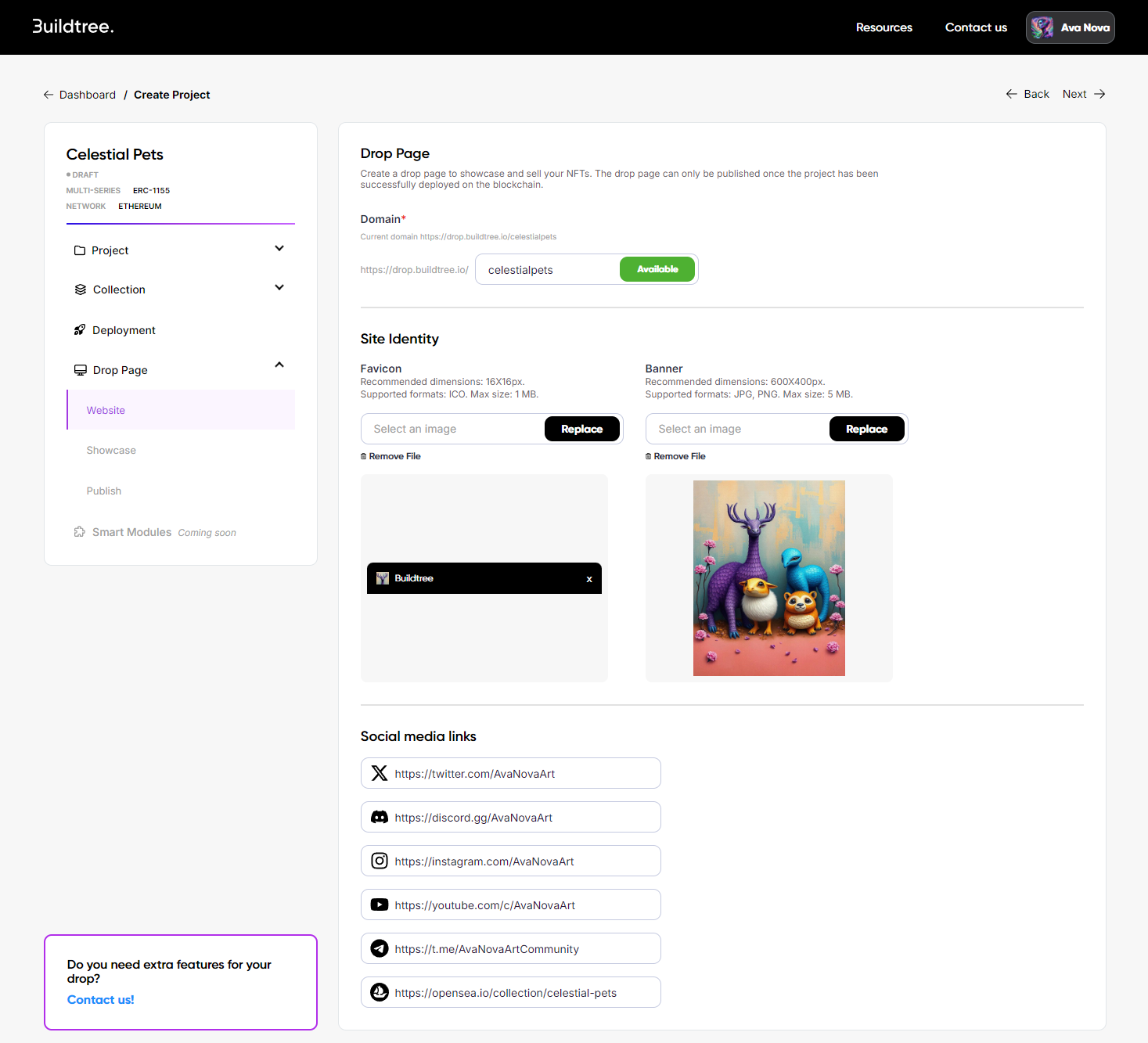Select Website in the Drop Page submenu
Viewport: 1148px width, 1043px height.
coord(106,410)
